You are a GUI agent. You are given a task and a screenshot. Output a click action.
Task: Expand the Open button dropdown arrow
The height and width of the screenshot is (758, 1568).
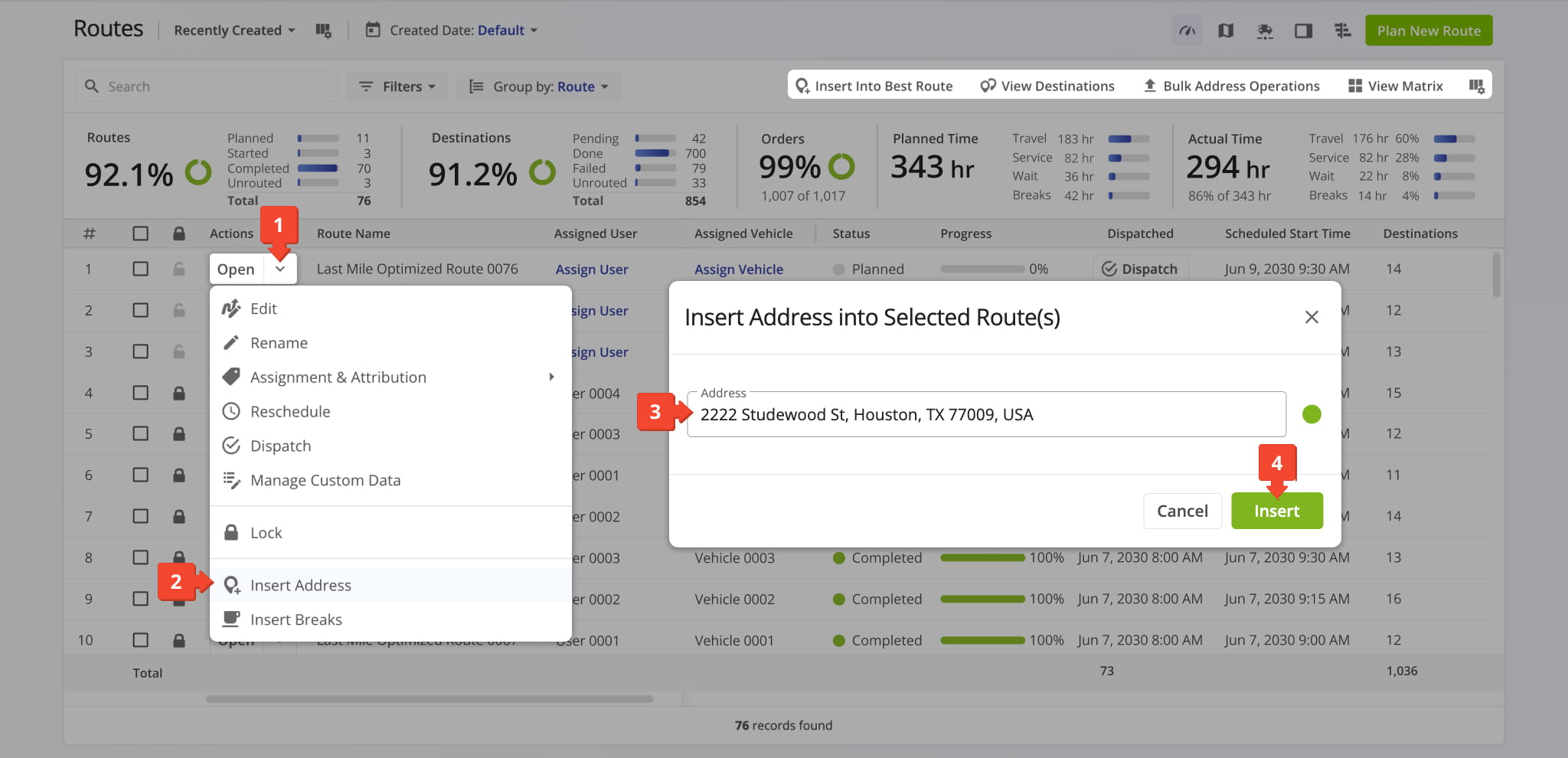280,269
